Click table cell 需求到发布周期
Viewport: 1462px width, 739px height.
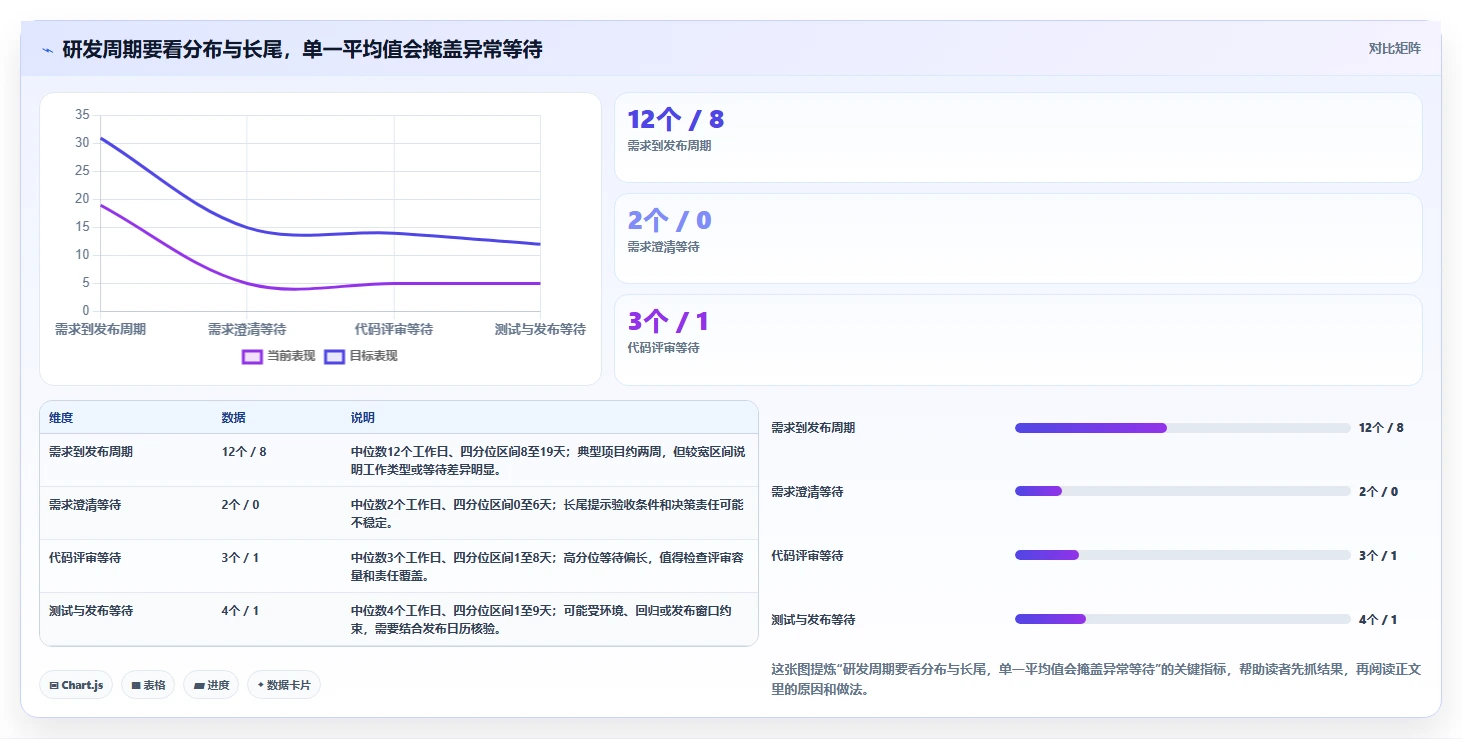(x=91, y=452)
